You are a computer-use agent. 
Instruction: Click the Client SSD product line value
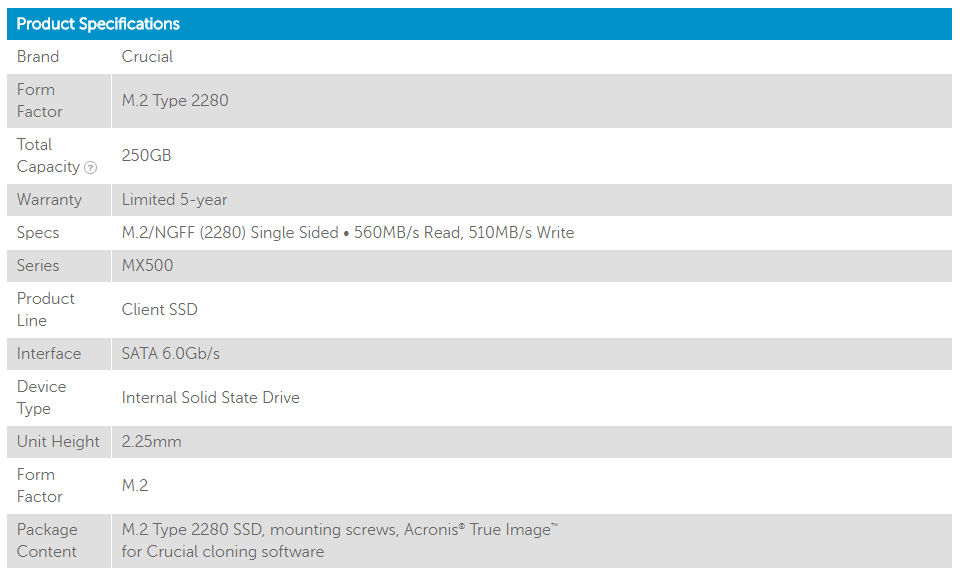pos(160,310)
